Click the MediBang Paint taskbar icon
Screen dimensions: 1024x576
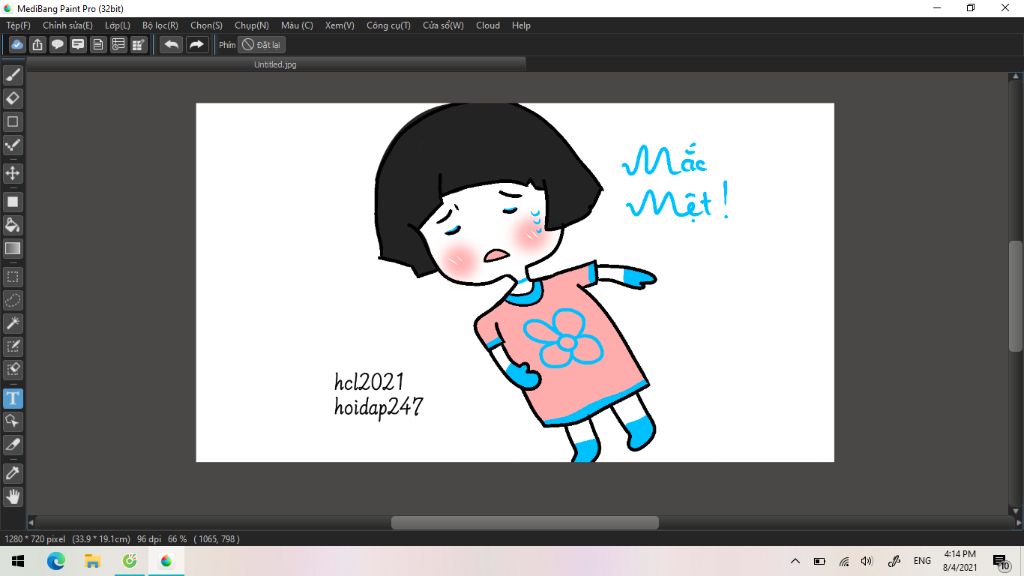pyautogui.click(x=166, y=561)
